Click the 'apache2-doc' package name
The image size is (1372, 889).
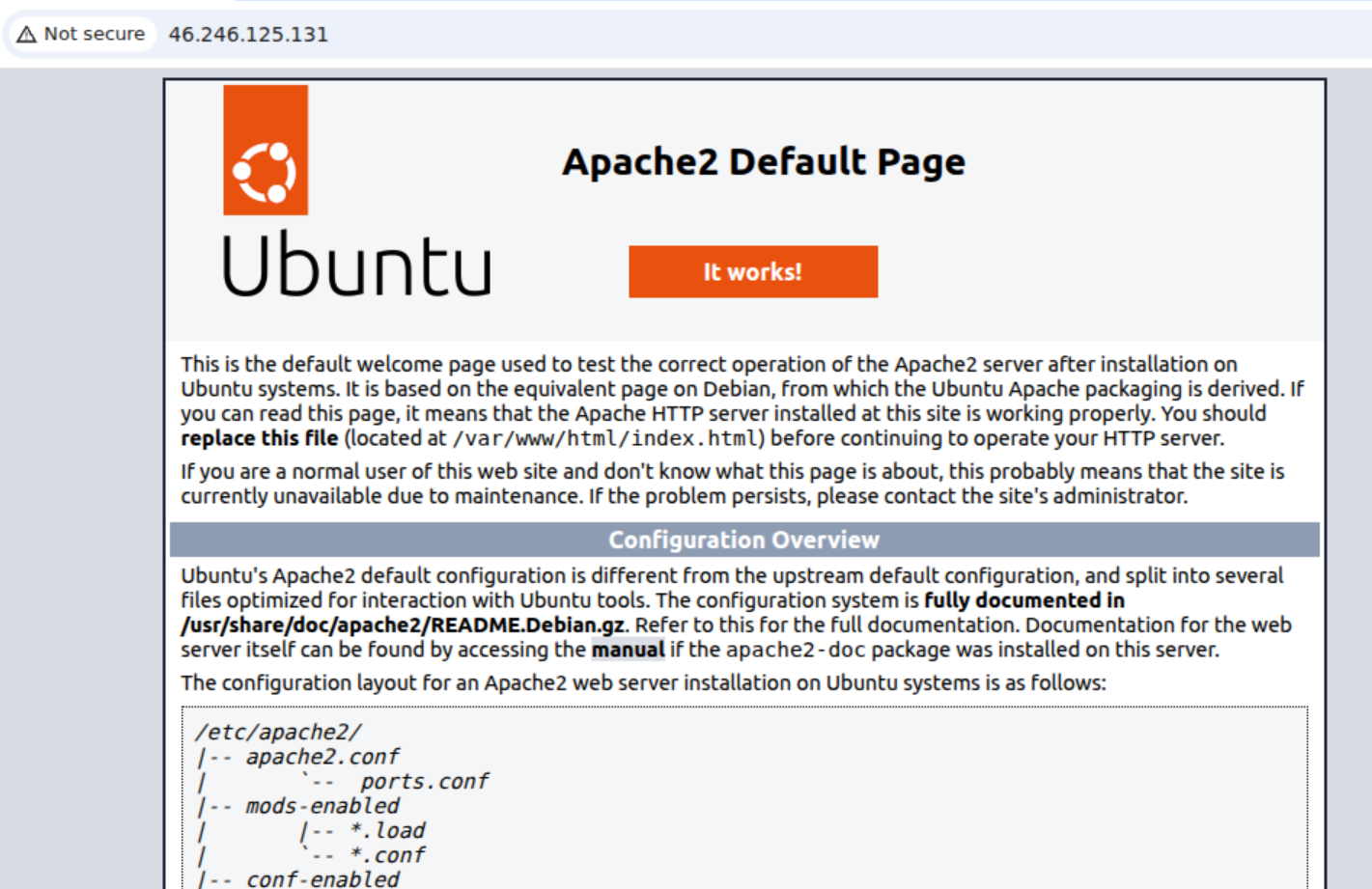tap(798, 650)
